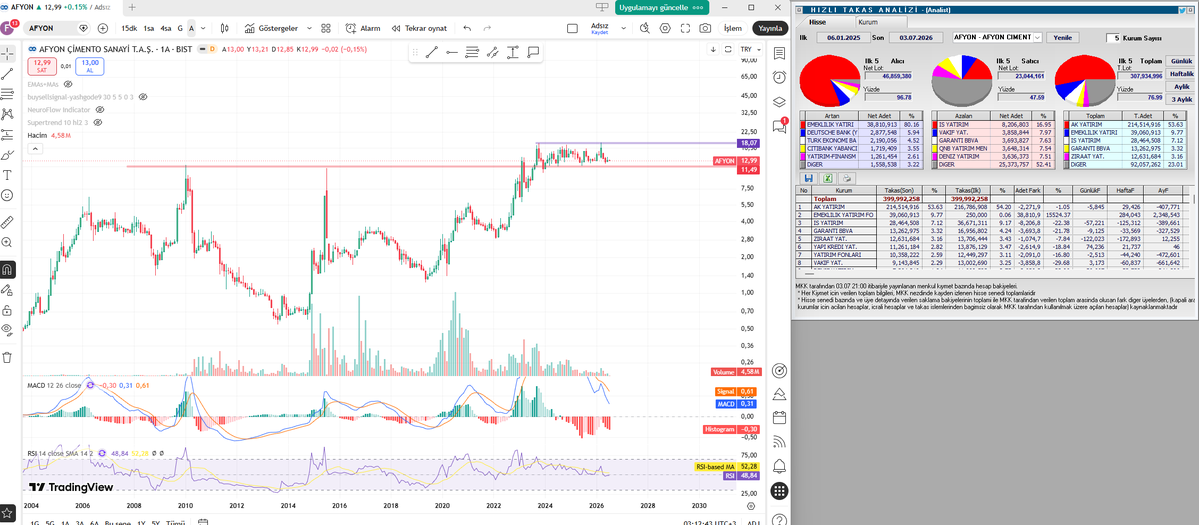Open quick search icon in top toolbar
Screen dimensions: 1199x525
(645, 28)
